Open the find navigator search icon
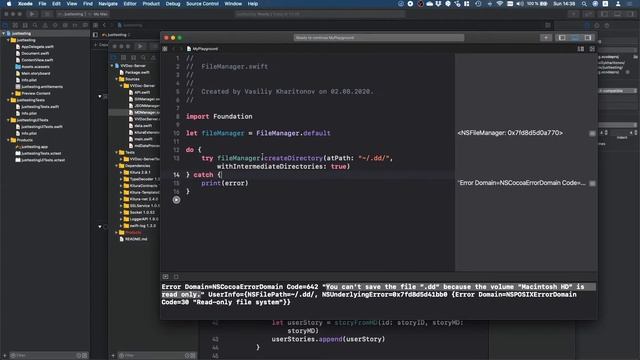Screen dimensions: 640x360 click(35, 25)
